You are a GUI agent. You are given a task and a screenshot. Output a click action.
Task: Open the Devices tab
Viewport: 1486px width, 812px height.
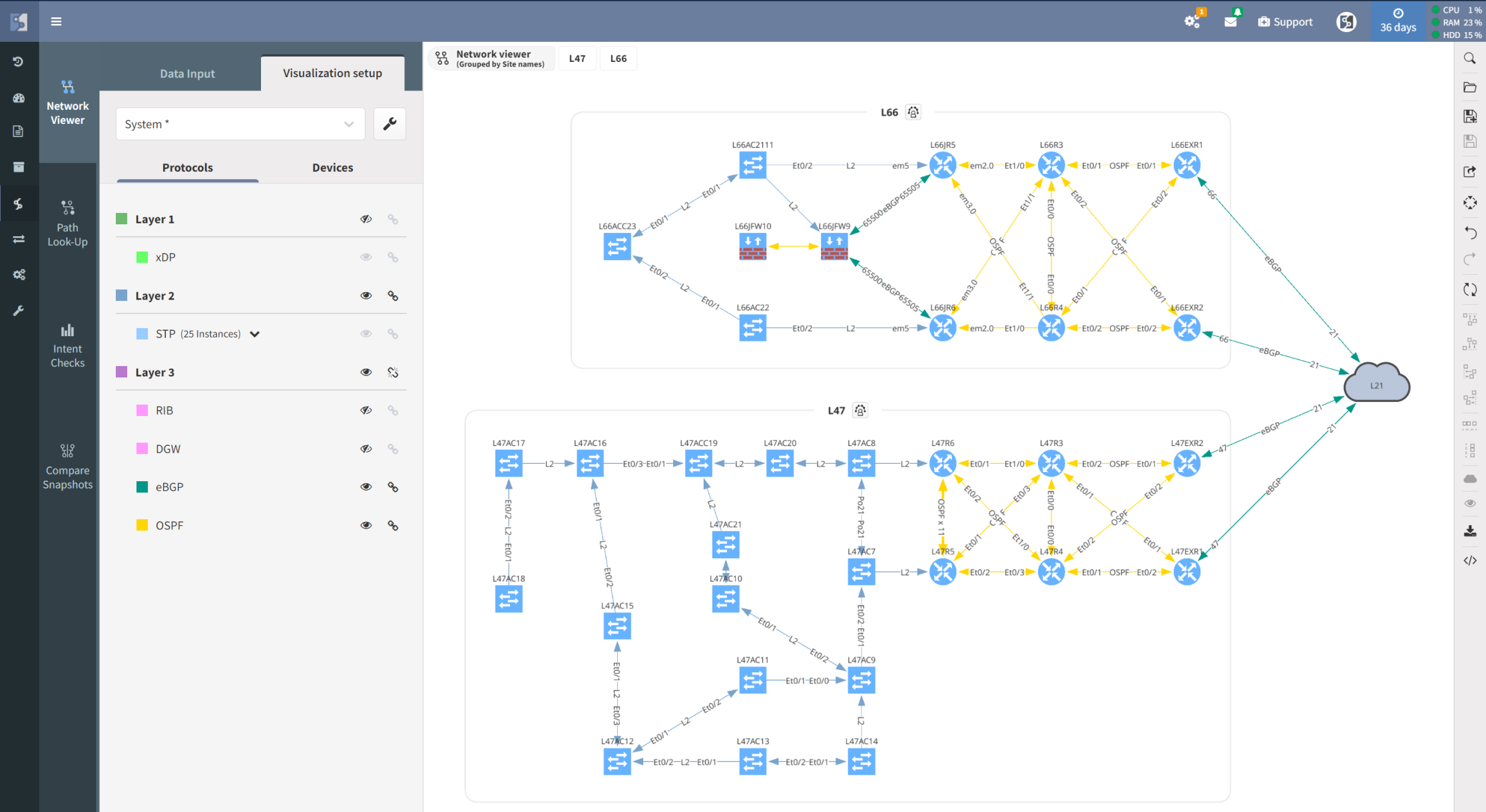[333, 167]
